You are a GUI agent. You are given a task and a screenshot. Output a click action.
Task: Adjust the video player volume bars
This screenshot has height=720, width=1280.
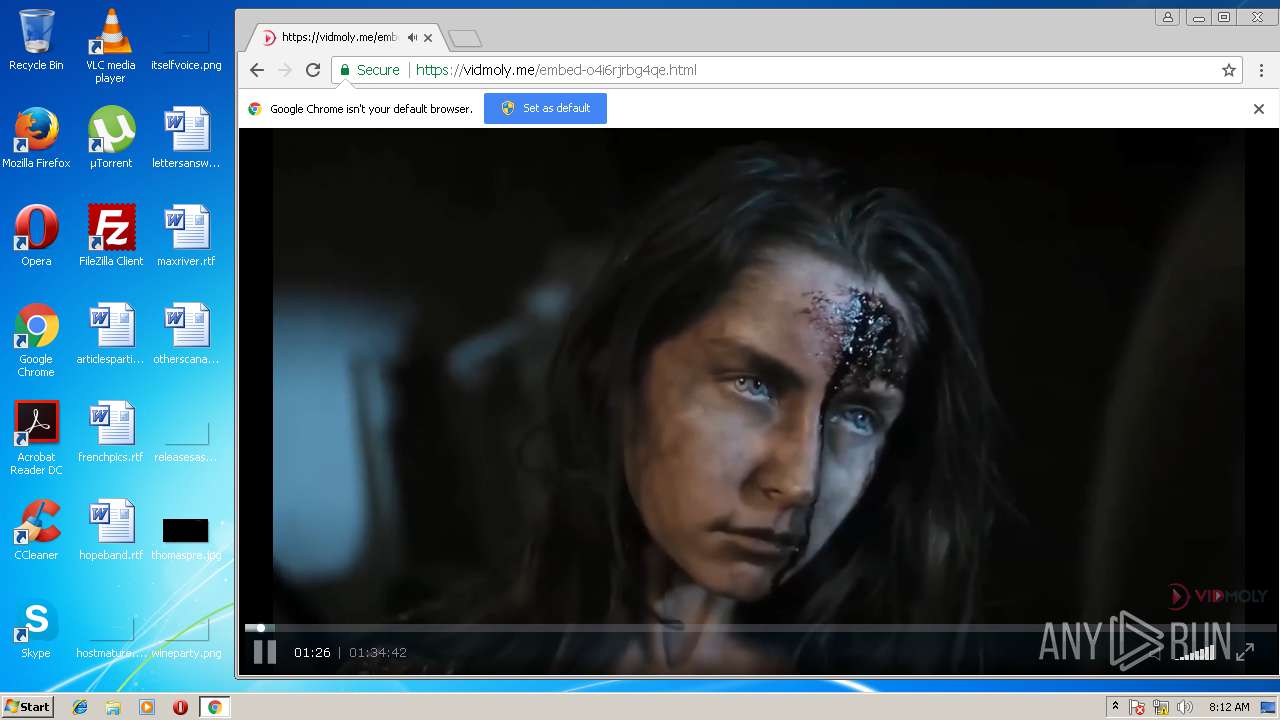coord(1195,652)
